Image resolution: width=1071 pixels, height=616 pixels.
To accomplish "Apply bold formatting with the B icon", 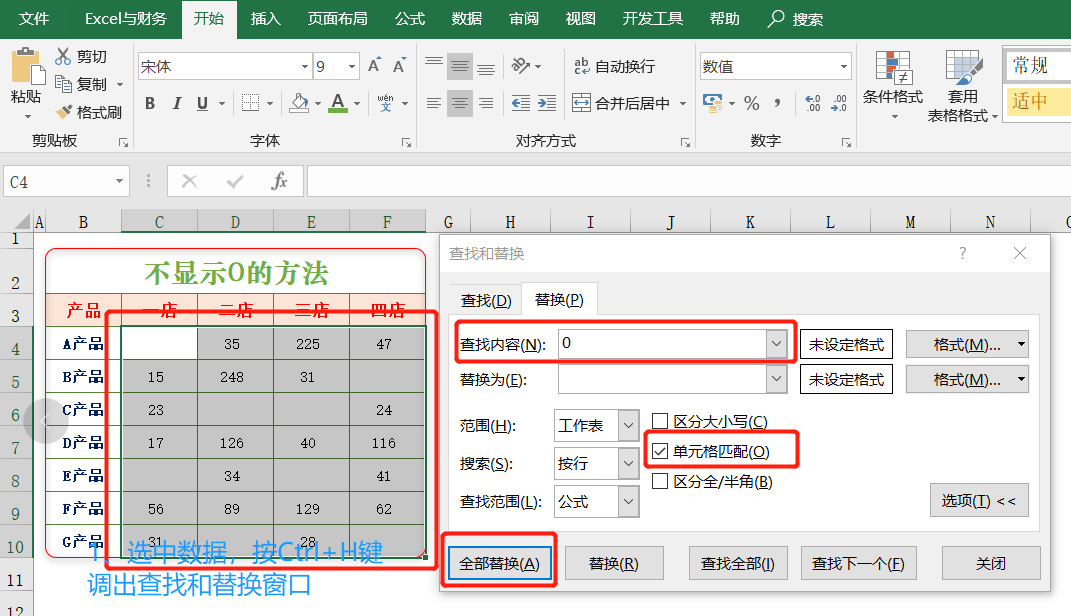I will [148, 104].
